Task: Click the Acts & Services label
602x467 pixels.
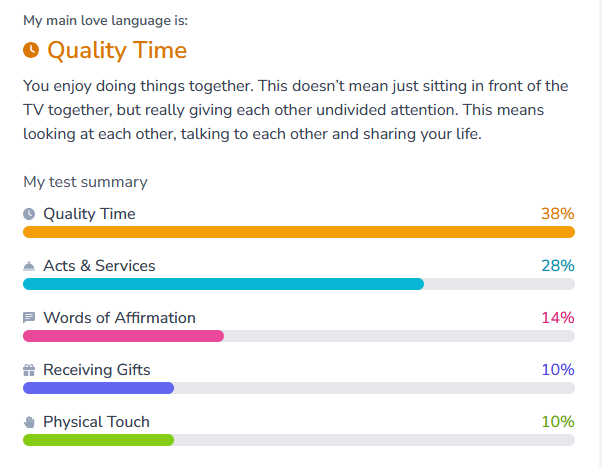Action: pyautogui.click(x=99, y=266)
